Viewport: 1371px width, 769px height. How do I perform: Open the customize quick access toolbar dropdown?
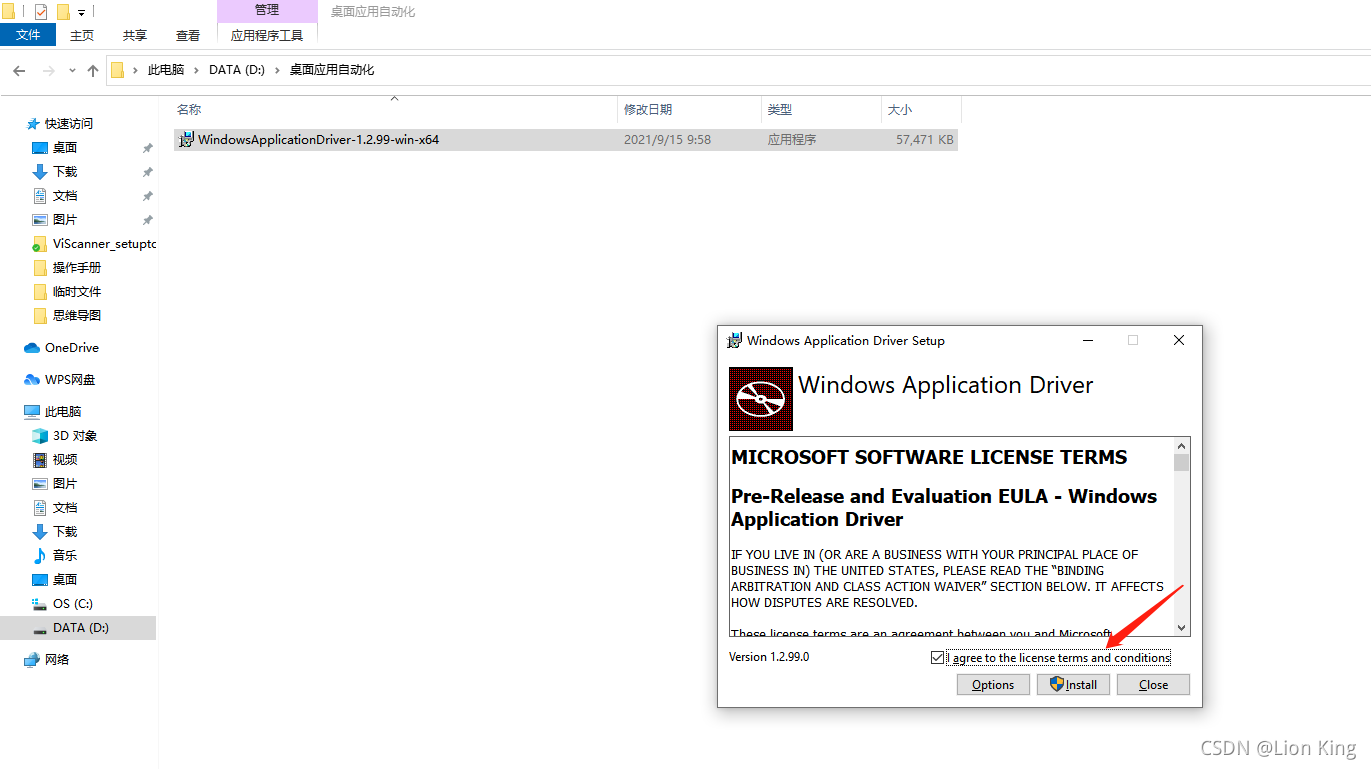81,12
